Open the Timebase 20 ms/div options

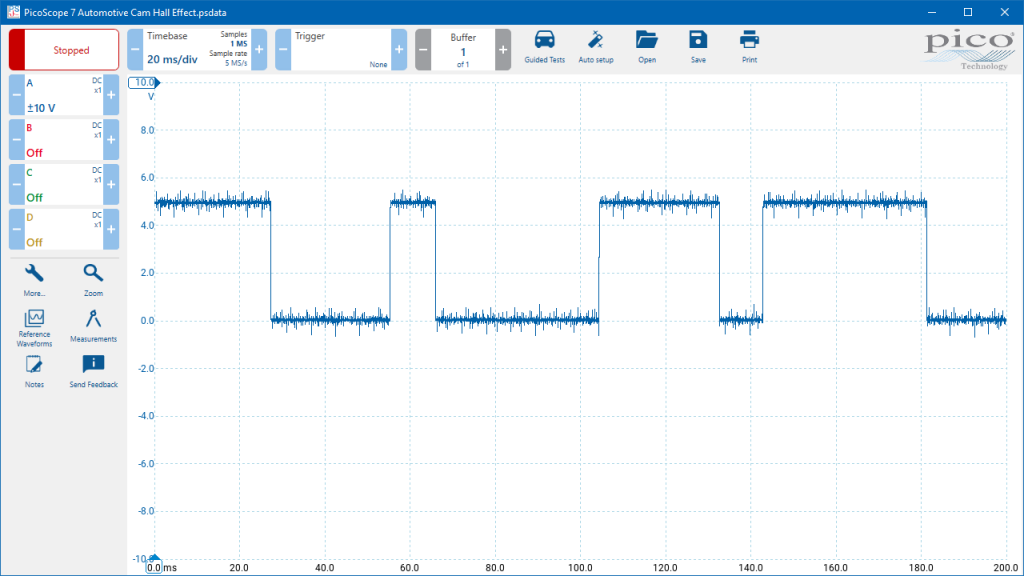(x=197, y=50)
